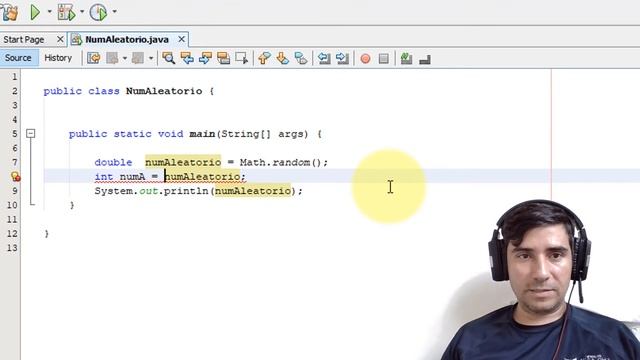The image size is (640, 360).
Task: Click 'int' keyword on line 8
Action: 104,177
